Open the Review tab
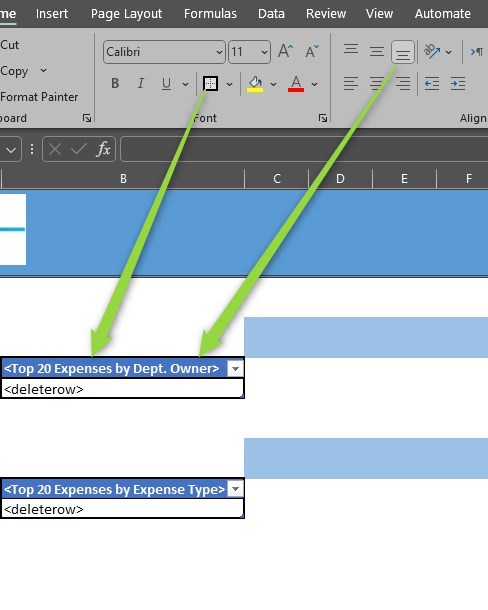 326,14
